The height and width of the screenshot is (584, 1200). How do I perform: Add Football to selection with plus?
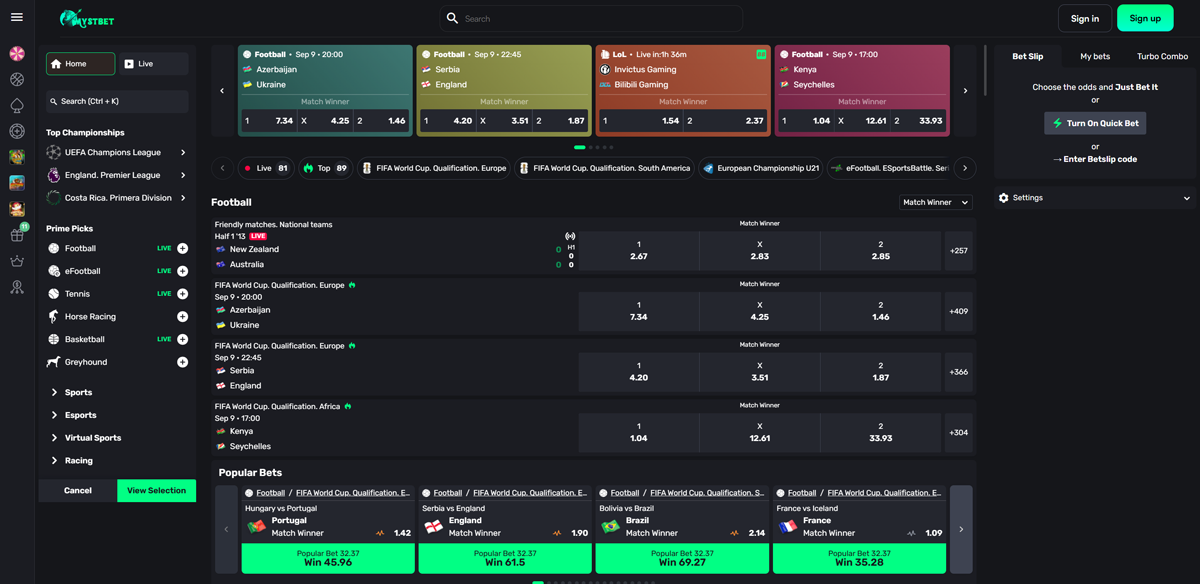pyautogui.click(x=183, y=248)
